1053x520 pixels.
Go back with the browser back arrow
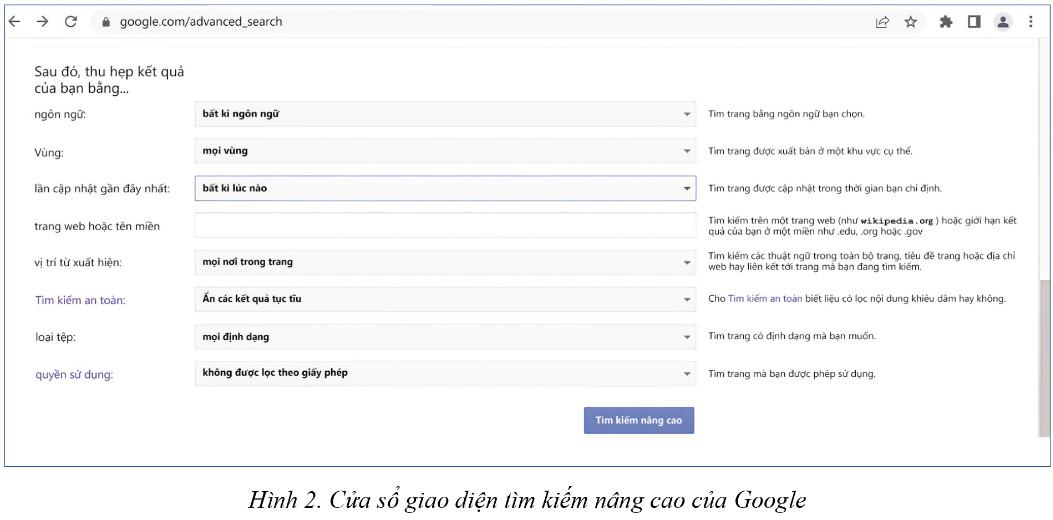pyautogui.click(x=14, y=21)
